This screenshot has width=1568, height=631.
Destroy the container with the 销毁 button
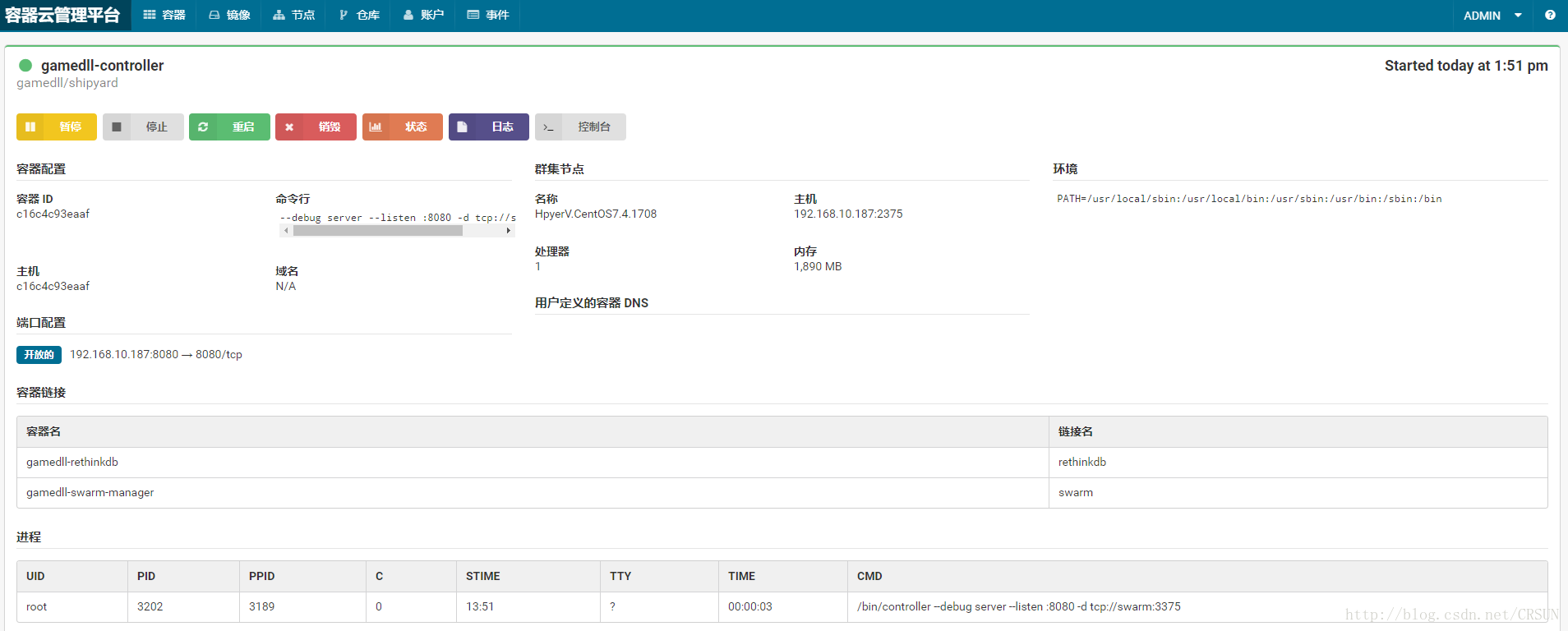tap(316, 127)
